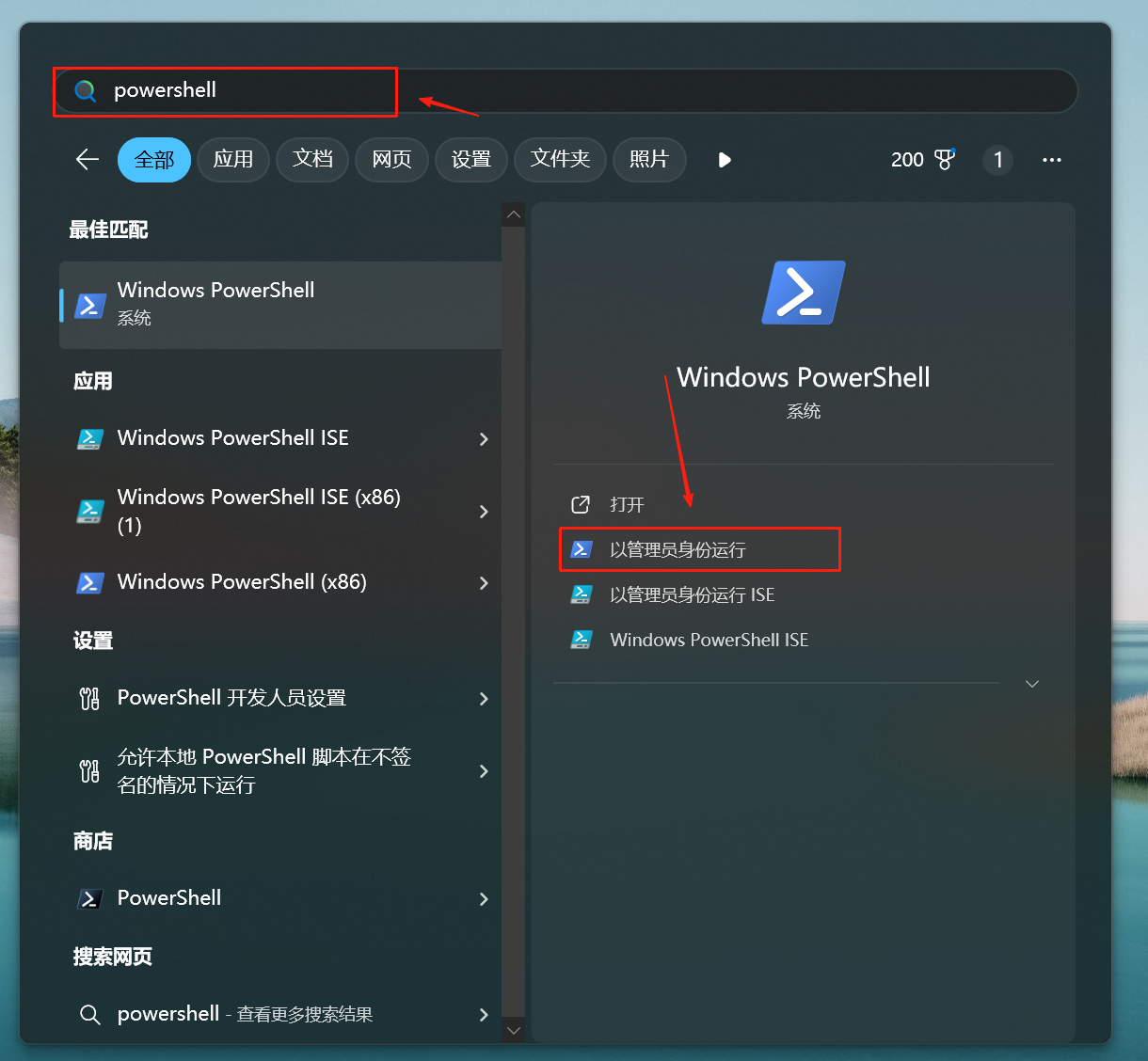Expand the PowerShell 开发人员设置 entry
Viewport: 1148px width, 1061px height.
(484, 698)
